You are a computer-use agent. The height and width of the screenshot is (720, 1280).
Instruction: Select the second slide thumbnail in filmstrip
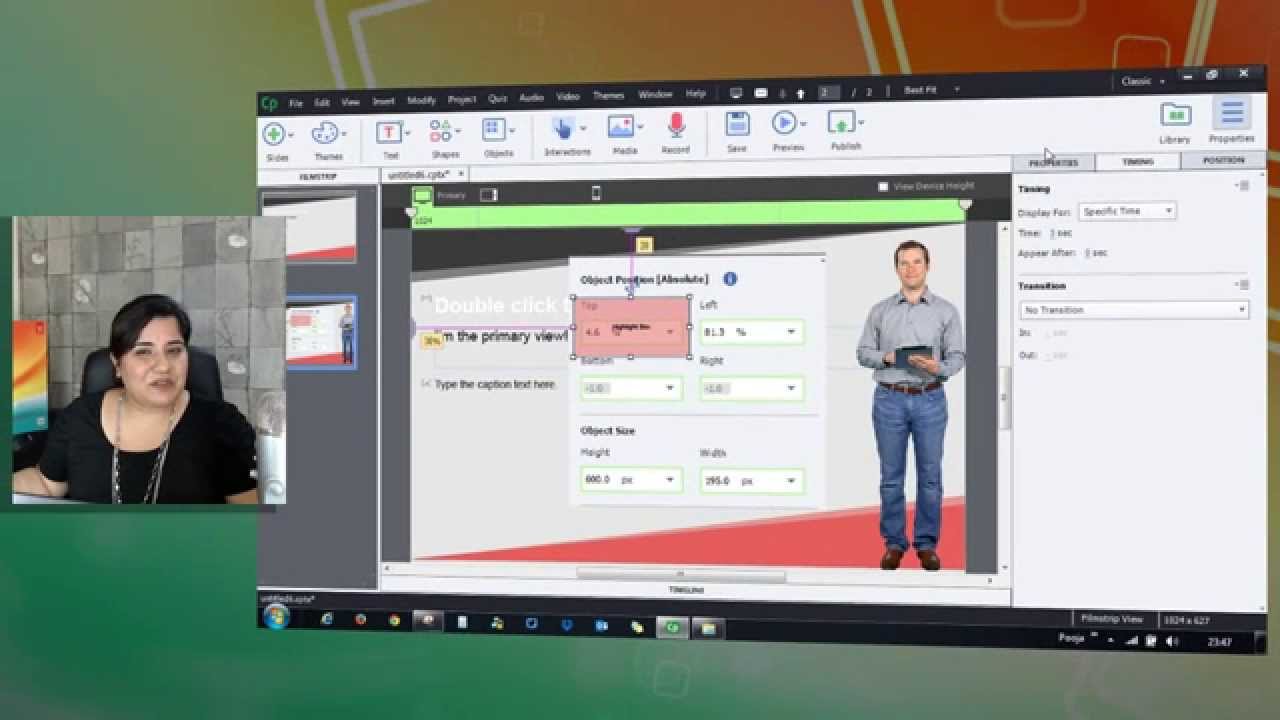(x=321, y=333)
